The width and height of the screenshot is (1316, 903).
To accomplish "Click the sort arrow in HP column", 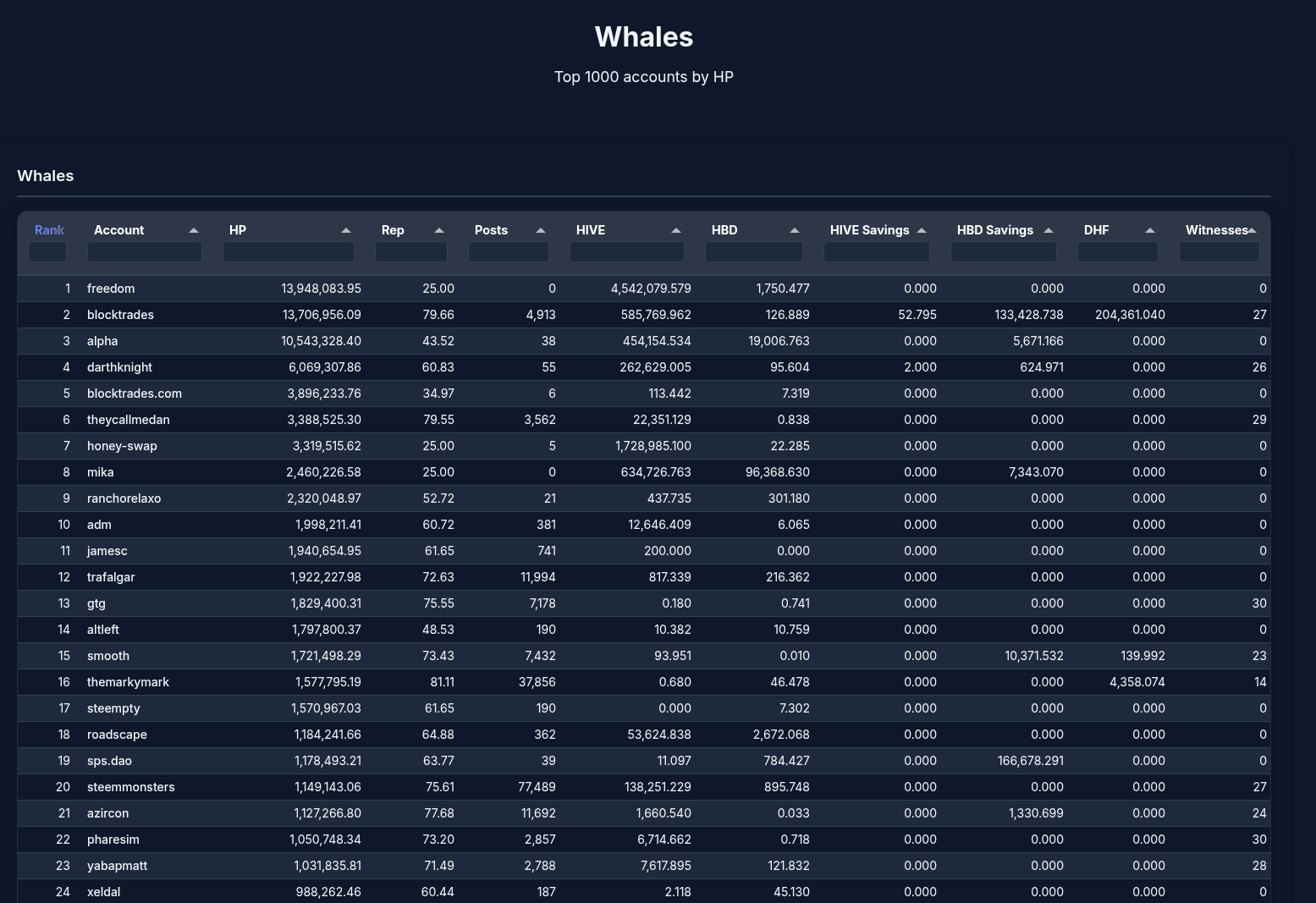I will (x=346, y=230).
